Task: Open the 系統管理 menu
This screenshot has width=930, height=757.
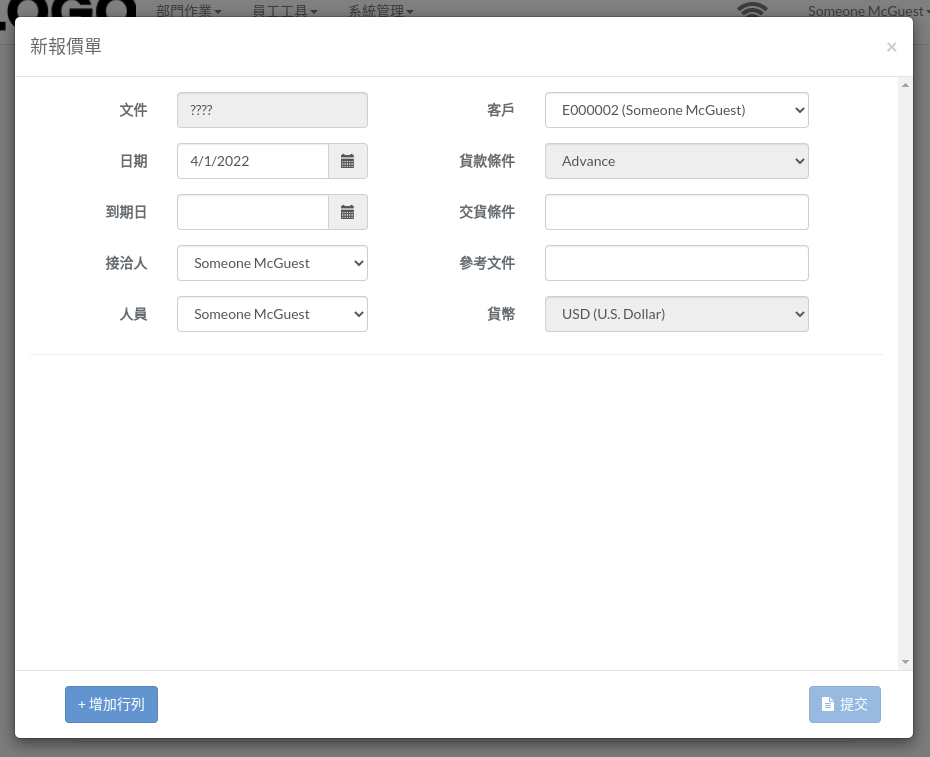Action: [381, 11]
